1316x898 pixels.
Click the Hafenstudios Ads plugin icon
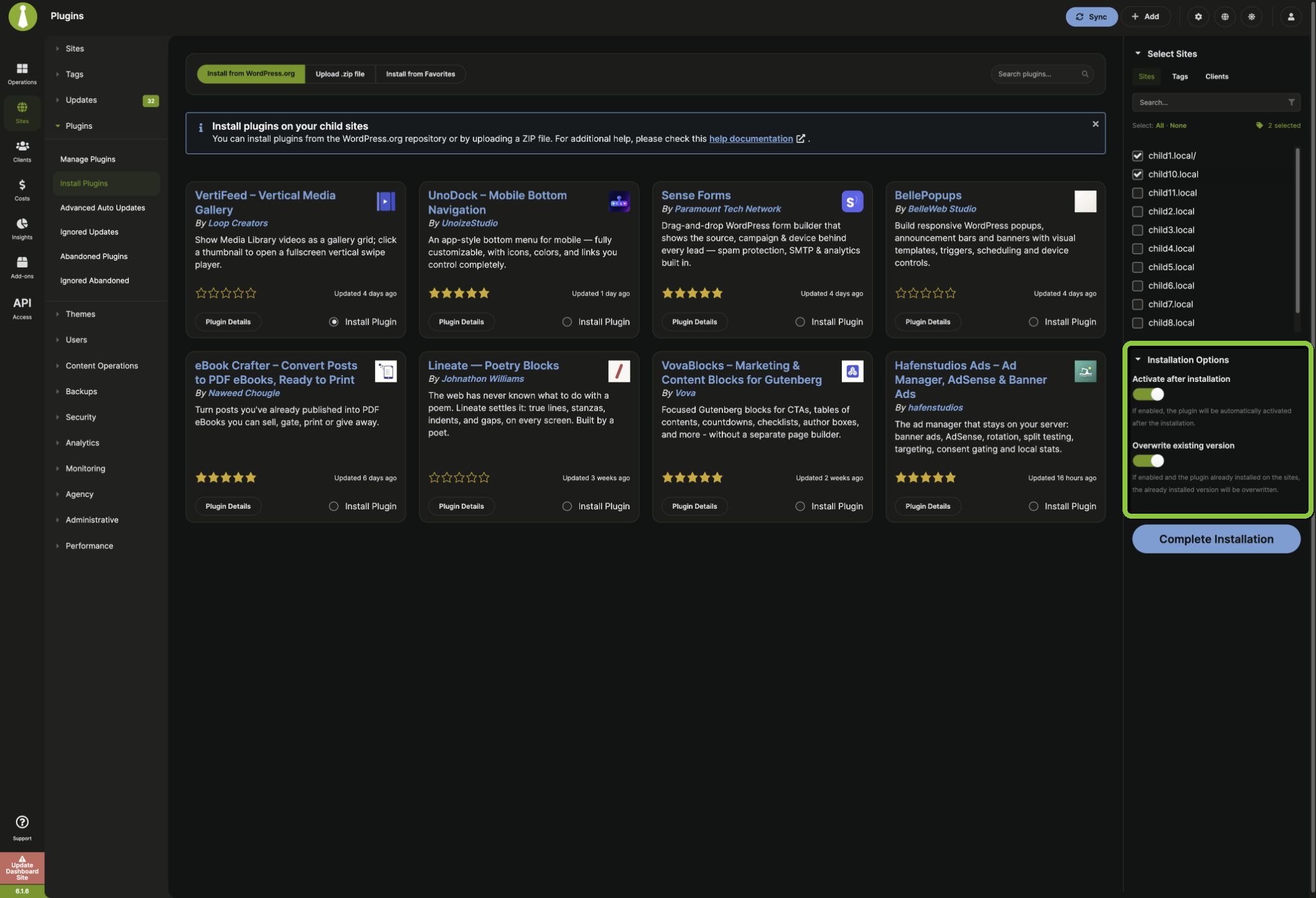(x=1085, y=371)
